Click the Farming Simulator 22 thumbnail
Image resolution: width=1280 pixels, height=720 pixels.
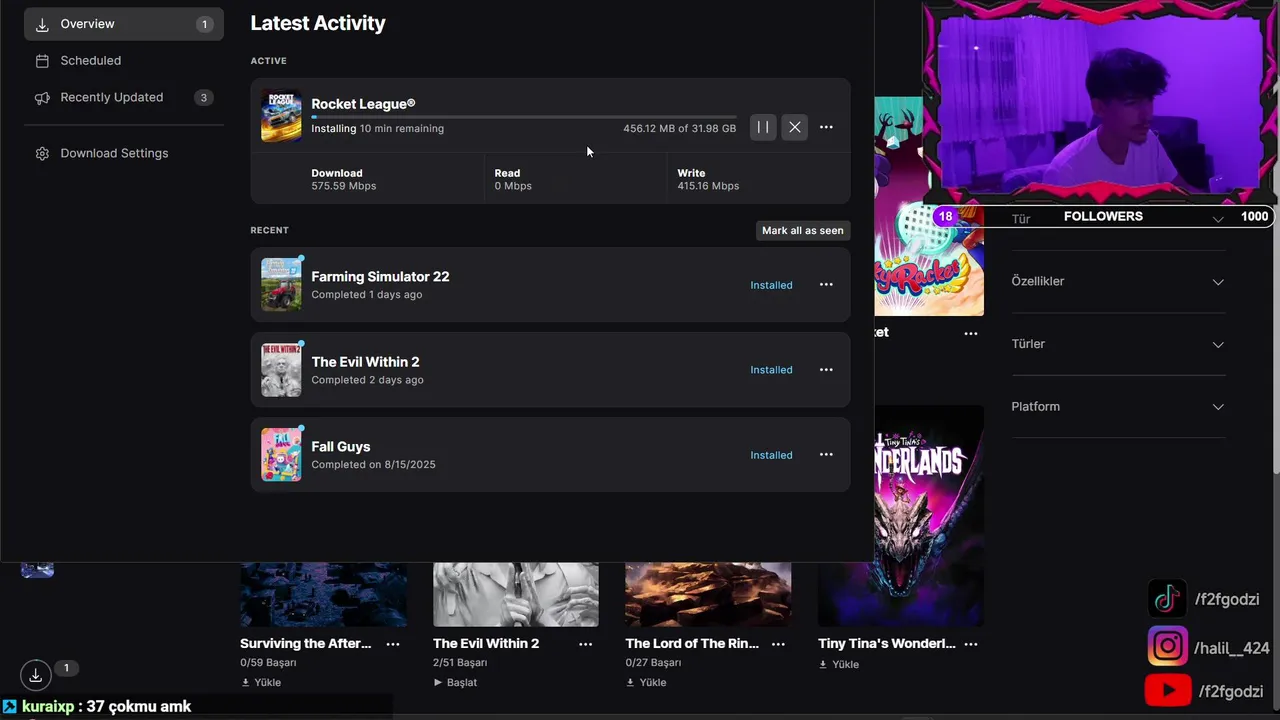click(x=281, y=285)
